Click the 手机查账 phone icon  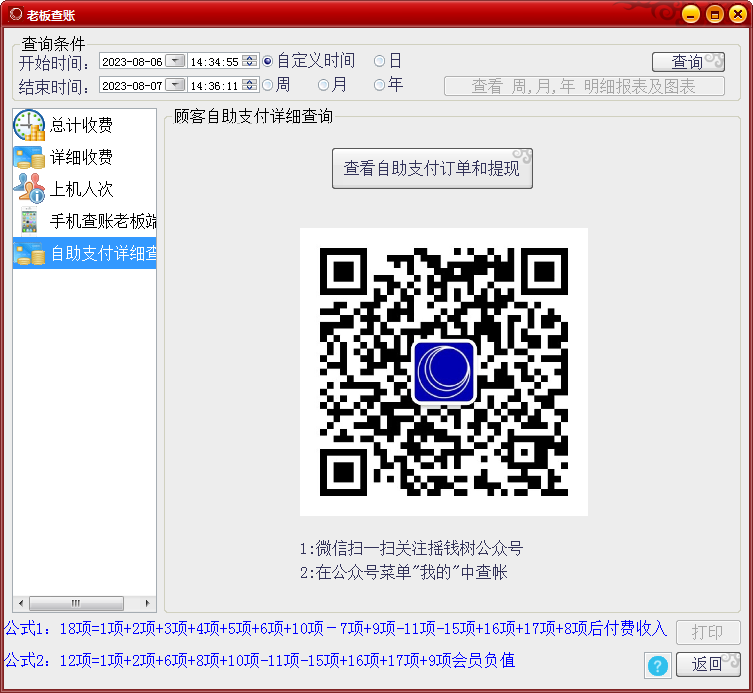(x=29, y=221)
